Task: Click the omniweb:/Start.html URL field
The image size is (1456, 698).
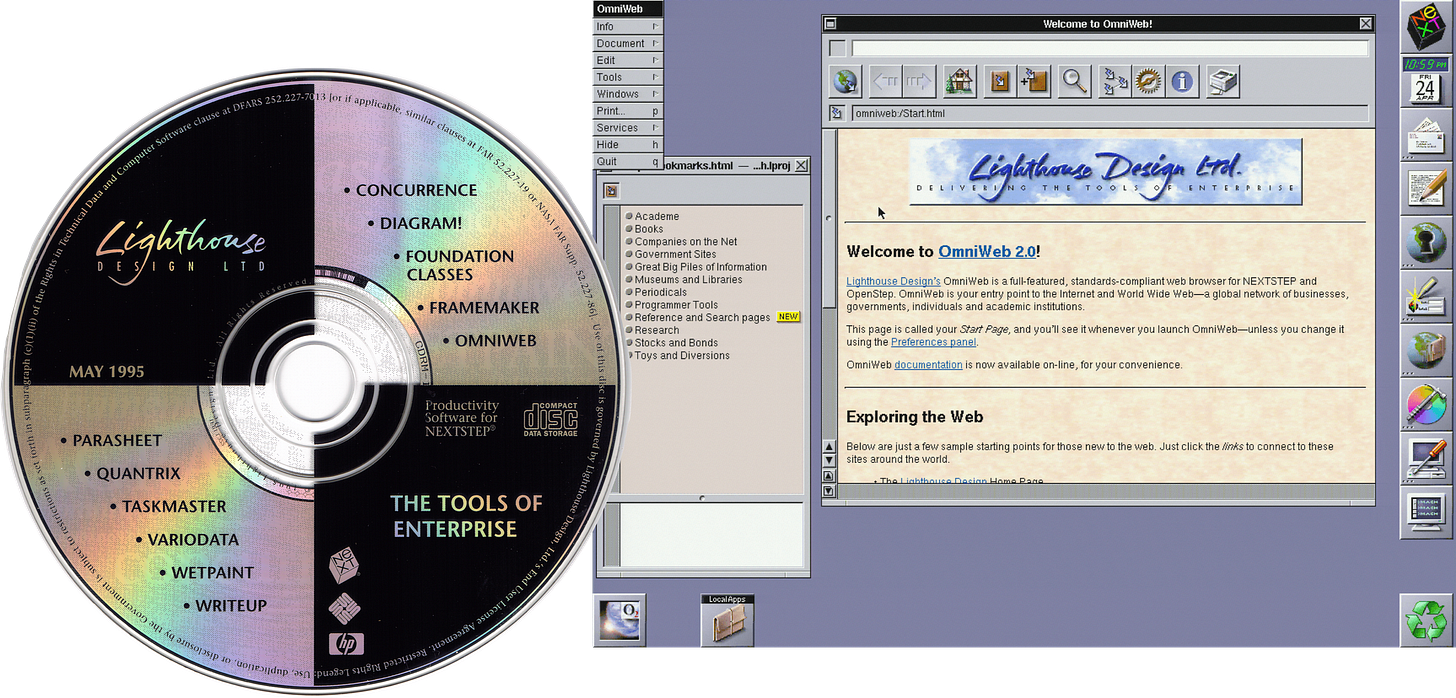Action: pyautogui.click(x=1109, y=113)
